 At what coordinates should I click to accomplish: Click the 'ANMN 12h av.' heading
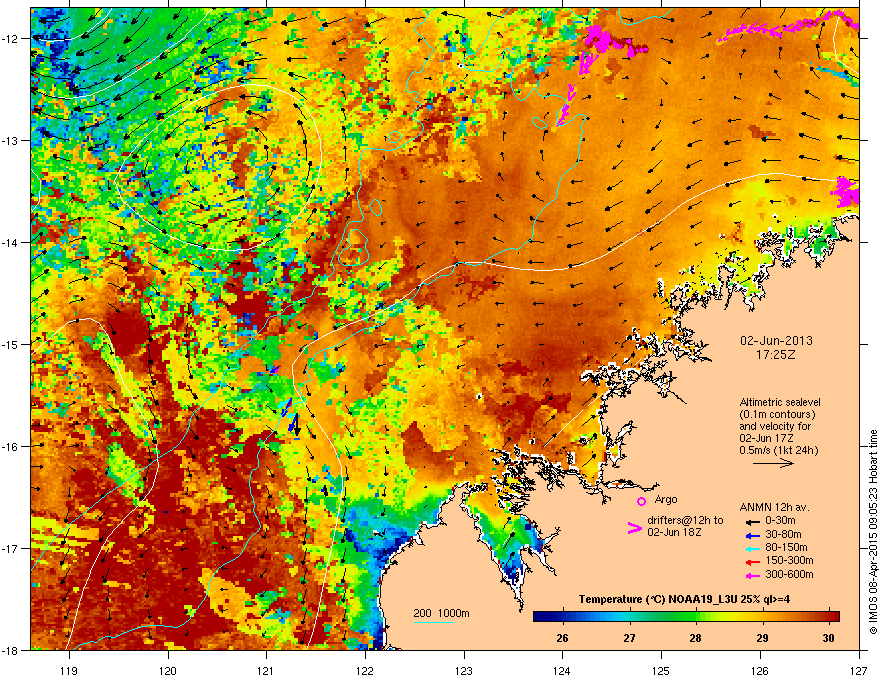click(774, 507)
